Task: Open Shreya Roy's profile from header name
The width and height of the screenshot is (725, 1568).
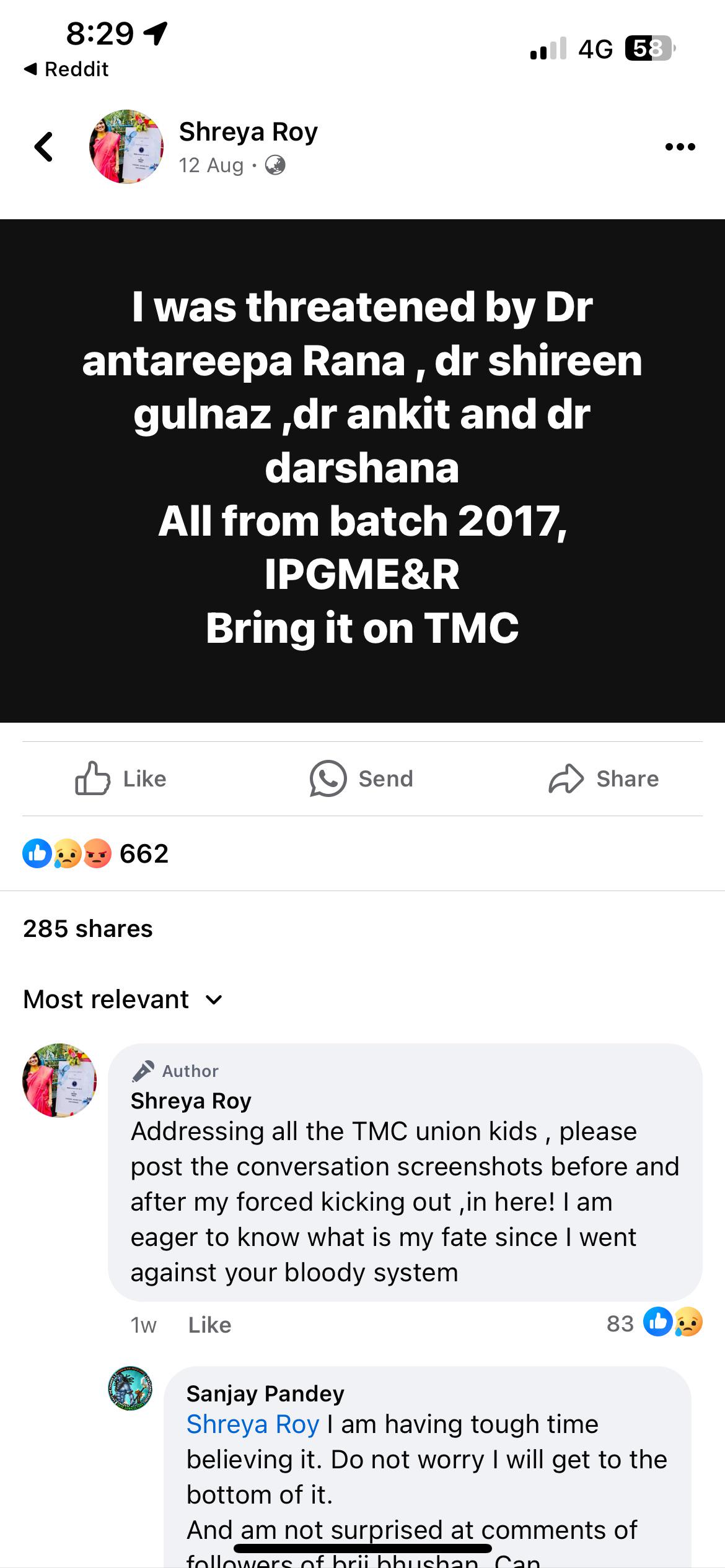Action: point(248,132)
